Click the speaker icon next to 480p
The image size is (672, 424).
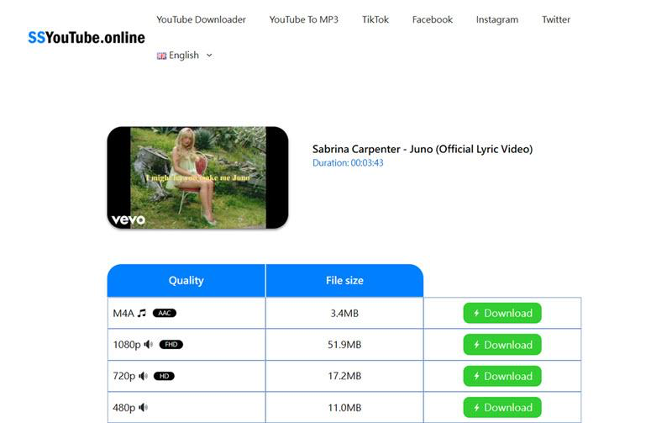coord(143,407)
